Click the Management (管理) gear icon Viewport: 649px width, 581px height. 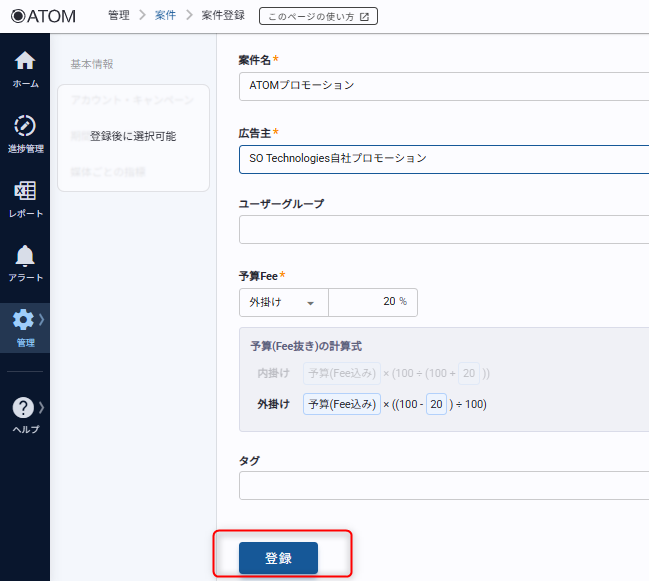click(23, 320)
